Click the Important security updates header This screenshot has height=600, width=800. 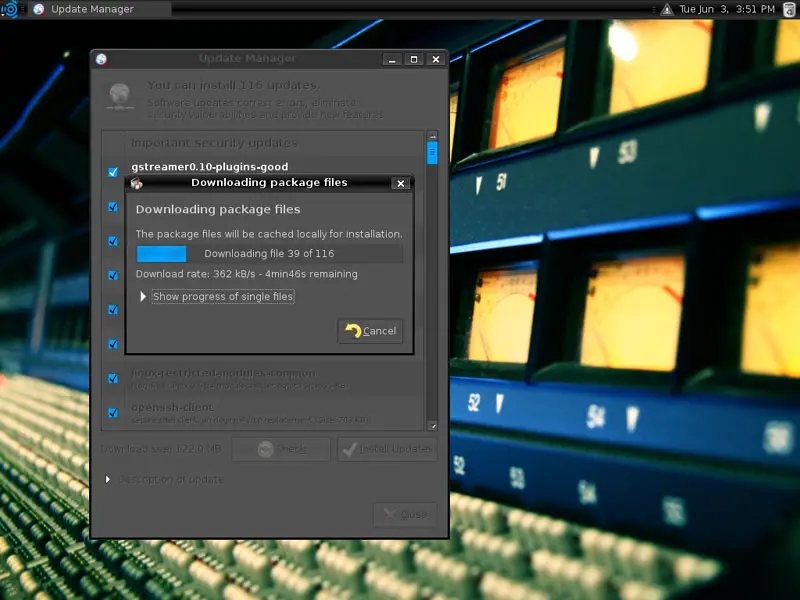click(x=214, y=143)
